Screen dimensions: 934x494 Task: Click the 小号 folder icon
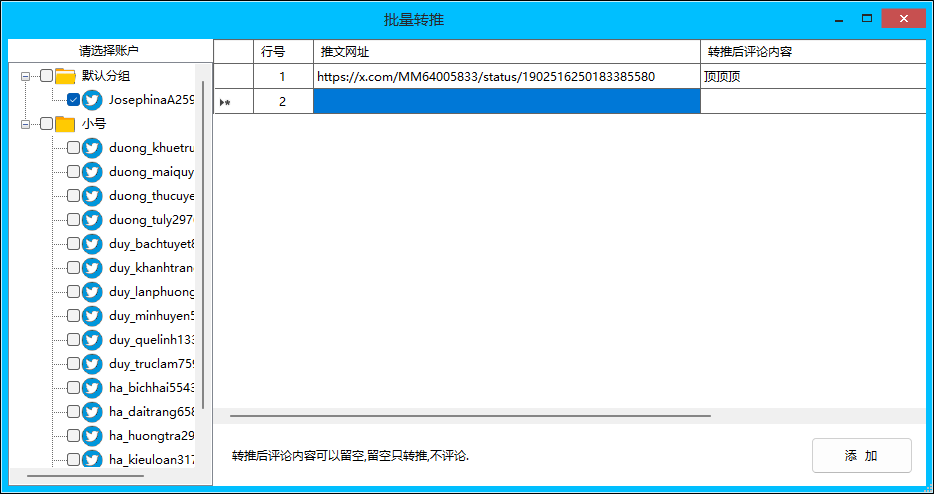65,124
